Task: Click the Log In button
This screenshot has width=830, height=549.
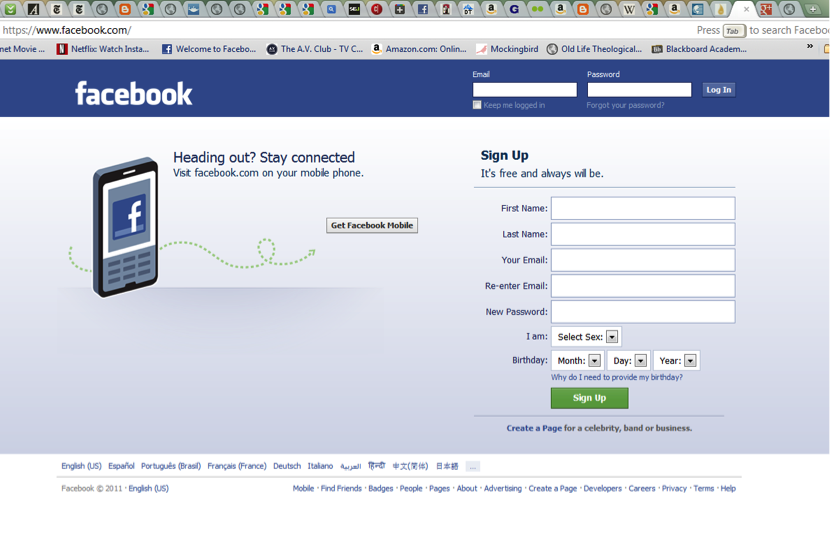Action: click(x=718, y=90)
